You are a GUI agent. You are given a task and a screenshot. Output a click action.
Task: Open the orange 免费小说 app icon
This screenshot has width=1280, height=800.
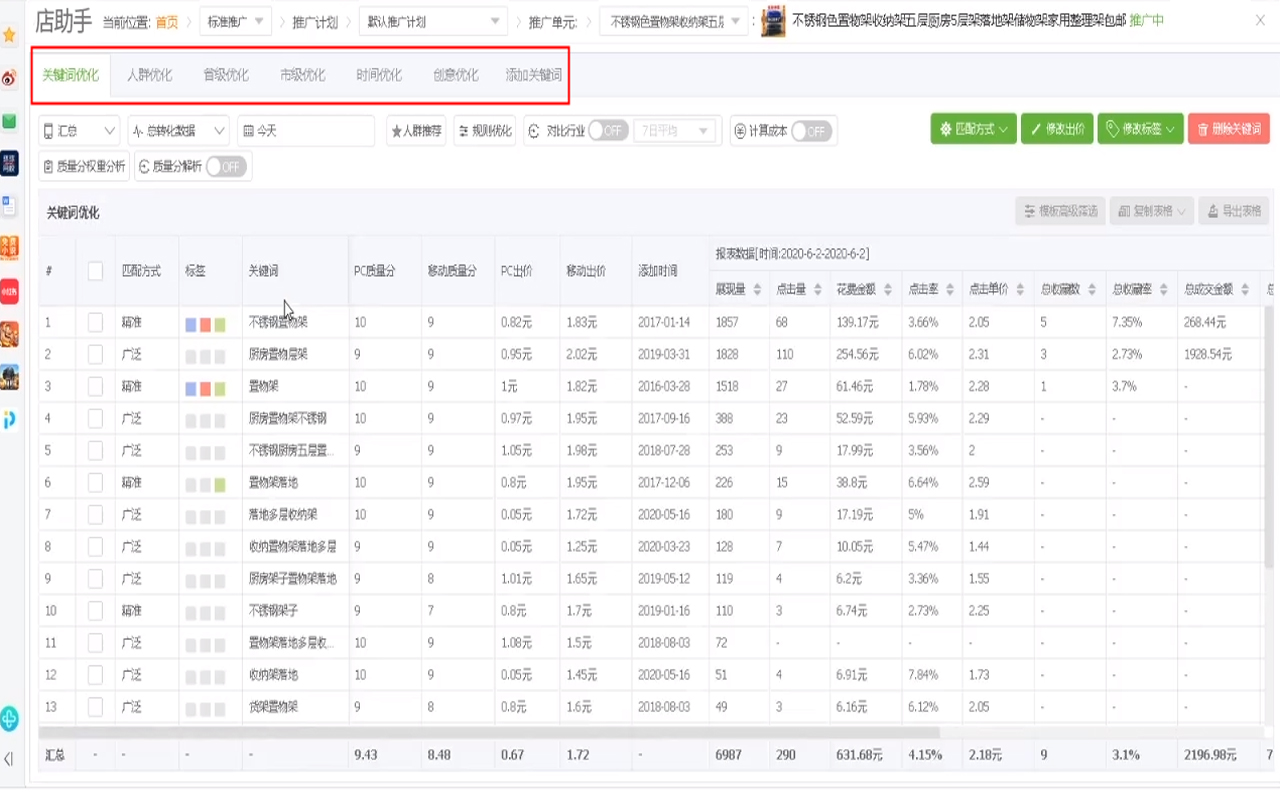tap(9, 247)
